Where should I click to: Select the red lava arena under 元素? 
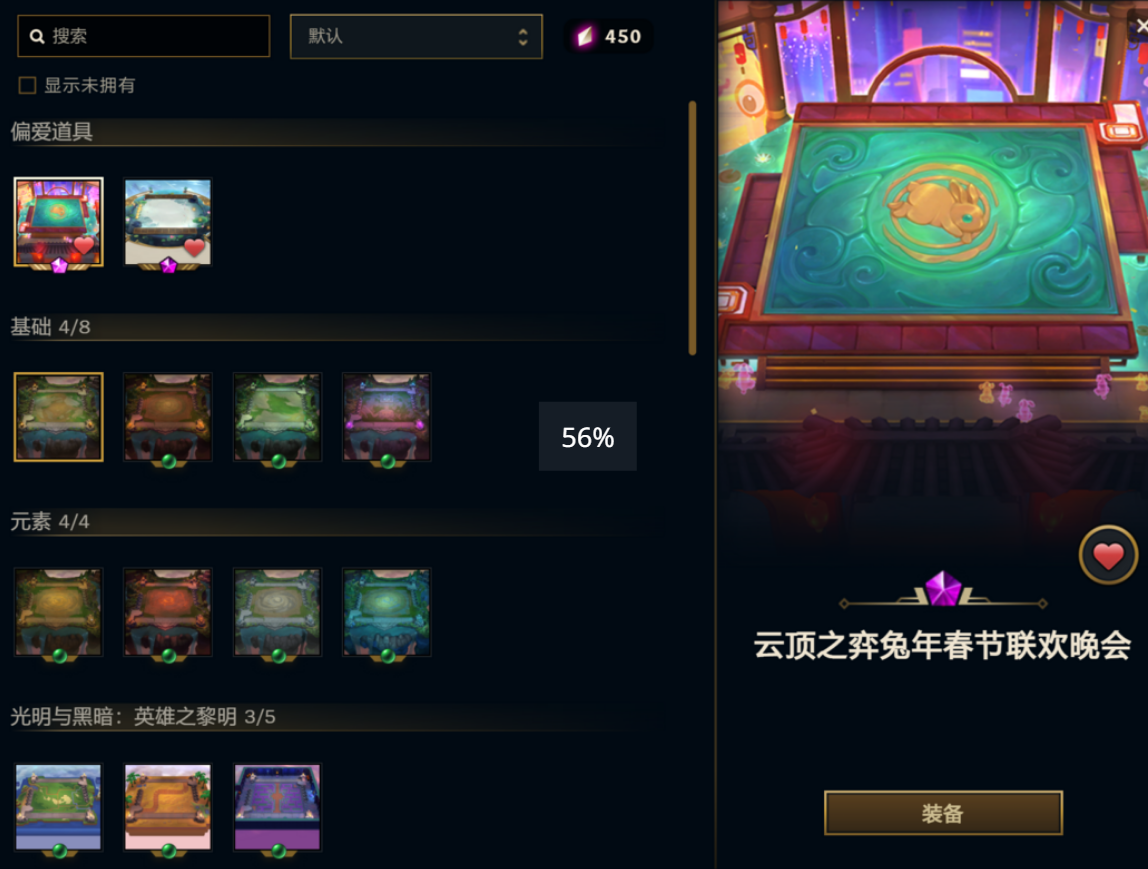pyautogui.click(x=168, y=612)
